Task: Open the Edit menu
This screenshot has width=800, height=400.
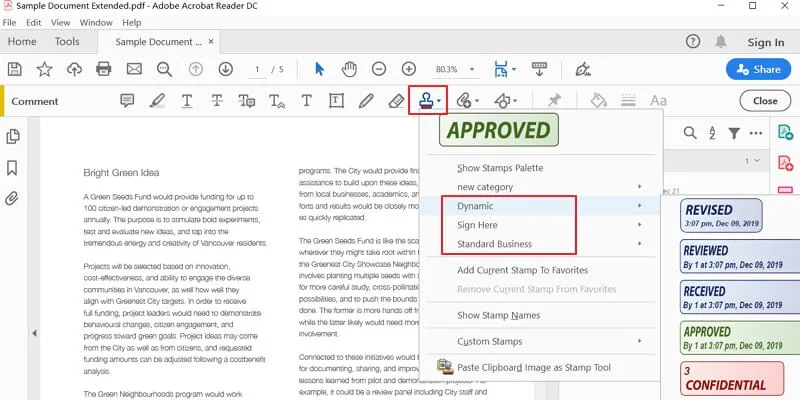Action: point(34,22)
